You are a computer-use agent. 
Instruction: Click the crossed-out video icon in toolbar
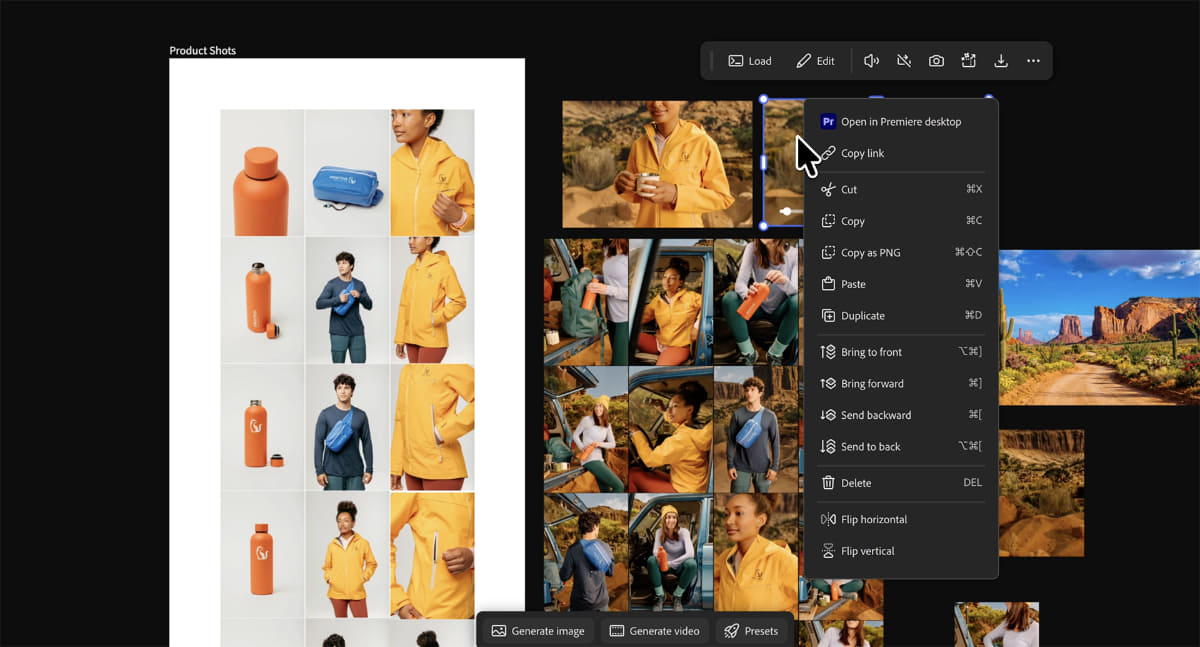pos(904,61)
